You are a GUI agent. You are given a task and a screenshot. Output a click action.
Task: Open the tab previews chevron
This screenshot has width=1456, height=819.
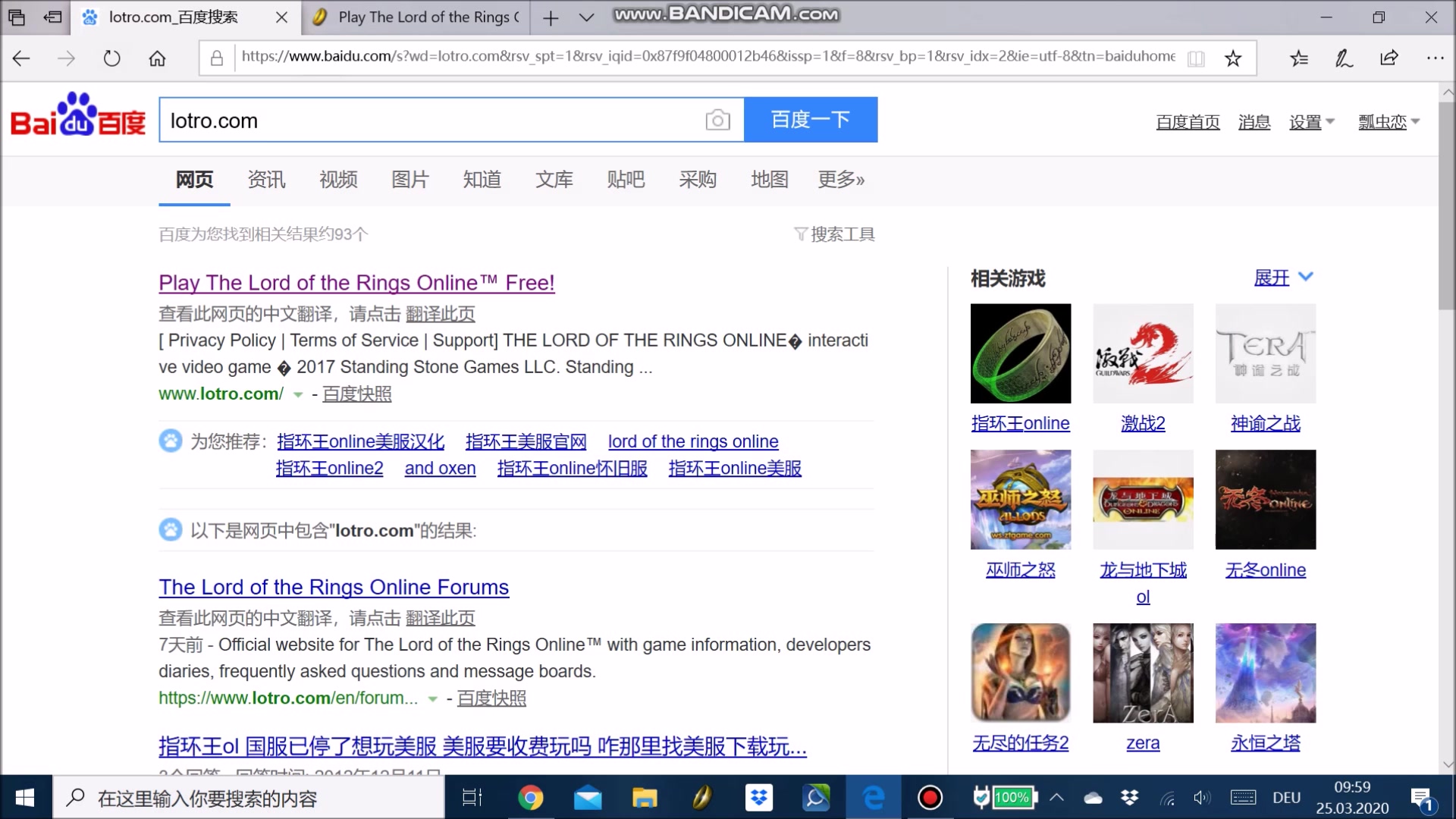(586, 17)
